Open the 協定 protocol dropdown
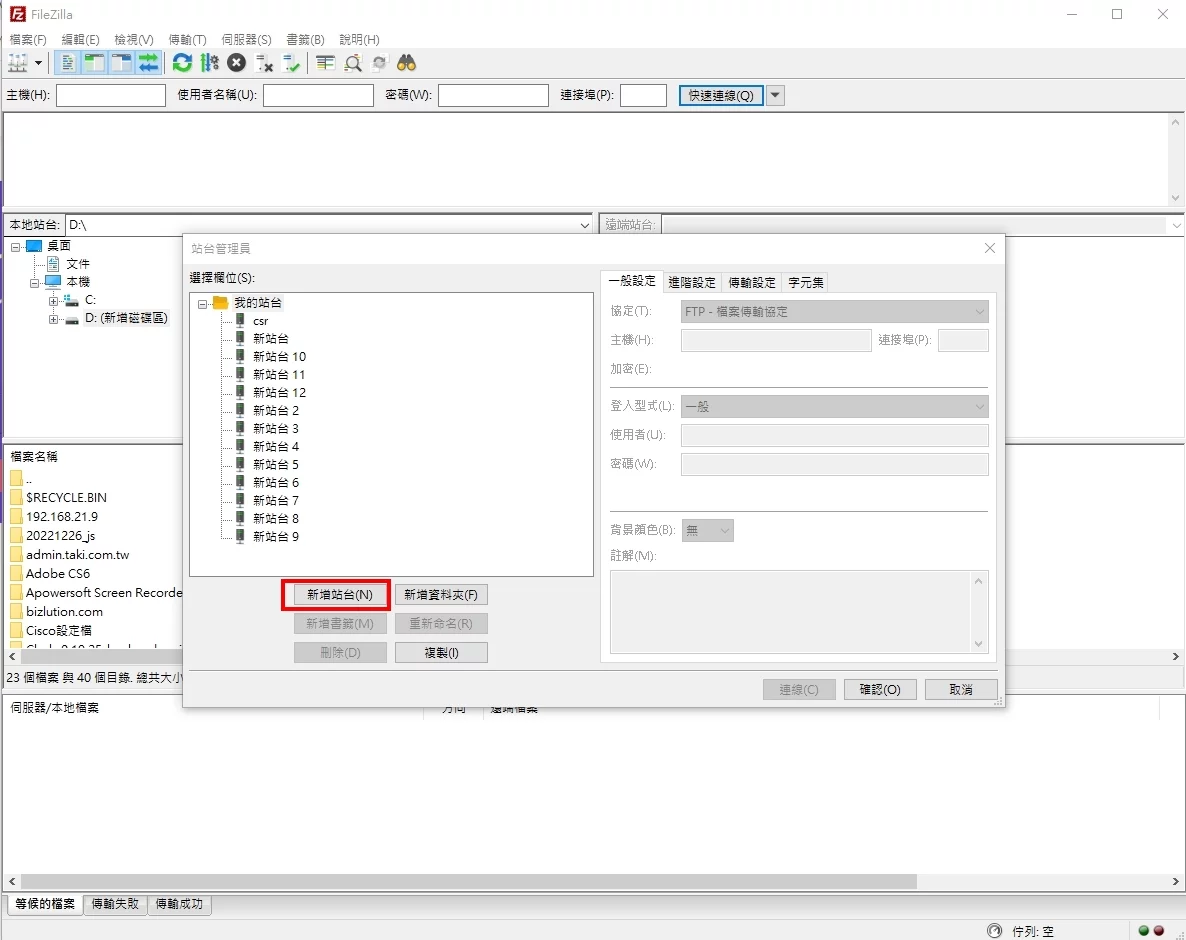Screen dimensions: 1186x940 834,312
